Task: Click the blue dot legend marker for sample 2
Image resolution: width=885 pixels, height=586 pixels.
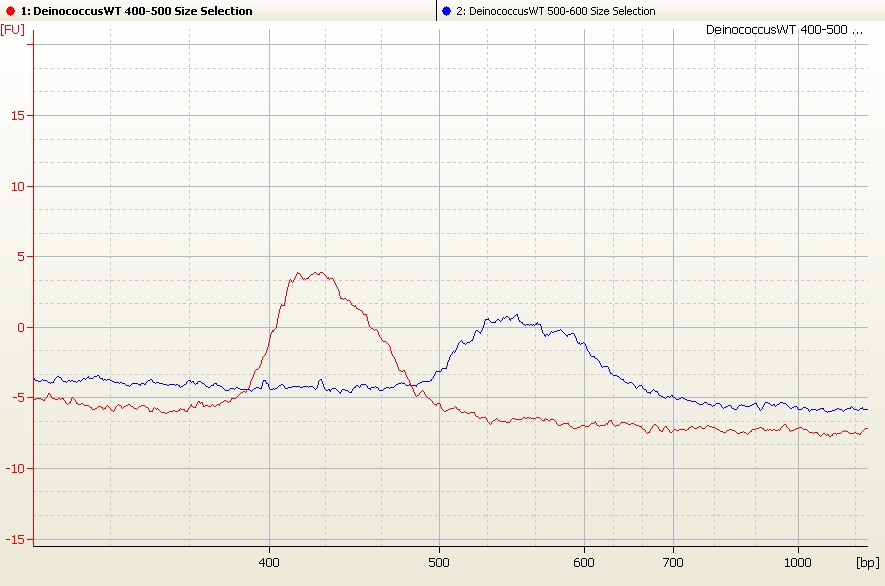Action: (446, 11)
